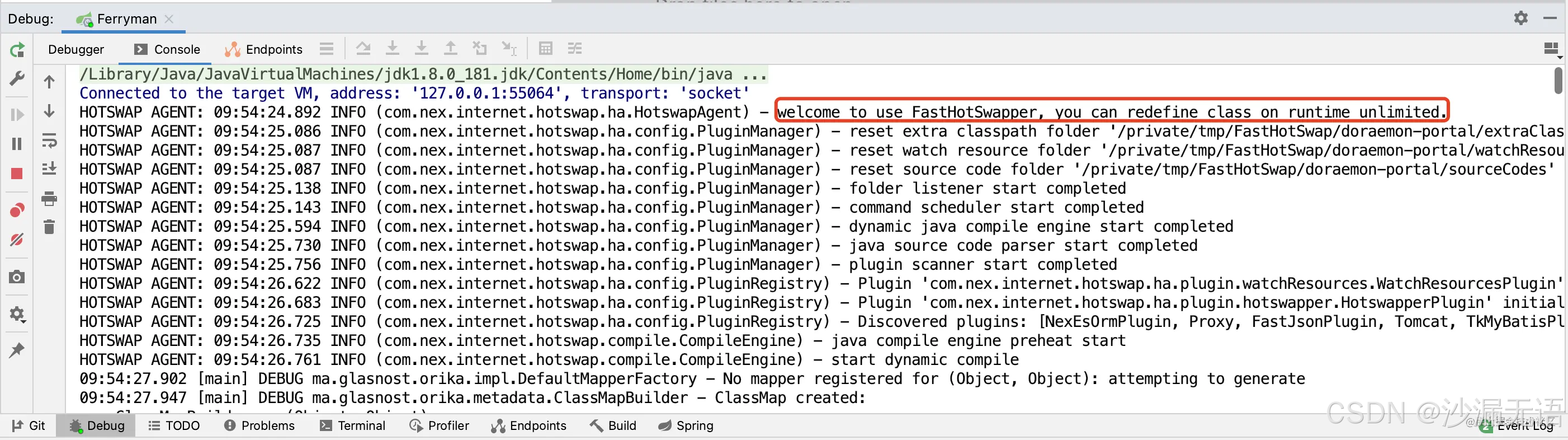Click 'plugin scanner start completed' log line
1568x440 pixels.
[x=598, y=264]
